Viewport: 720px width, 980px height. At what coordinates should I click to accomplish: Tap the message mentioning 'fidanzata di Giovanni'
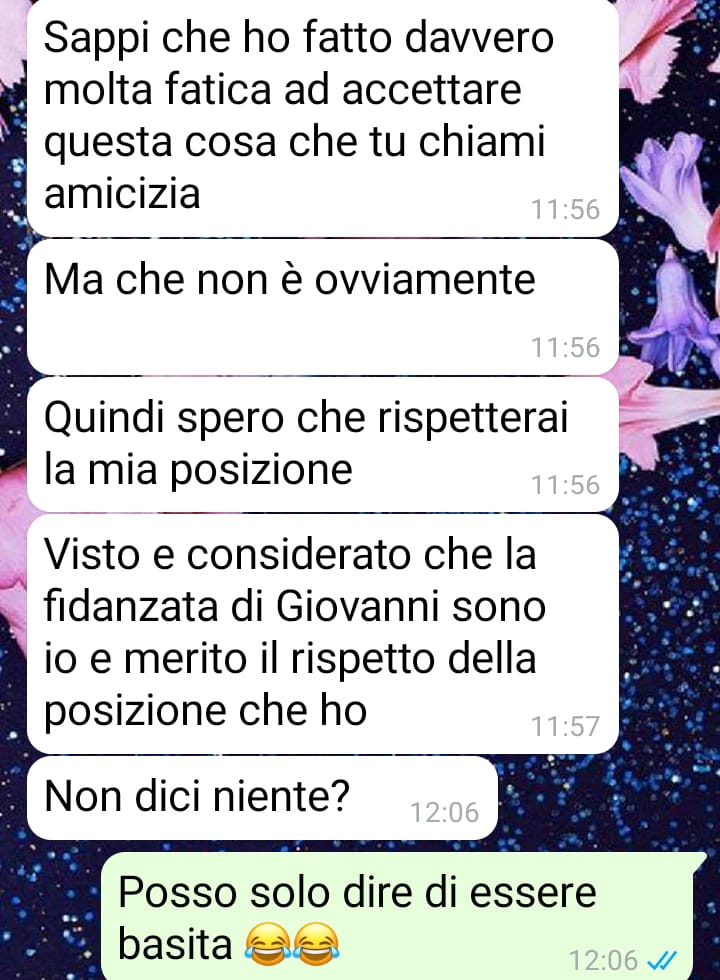(322, 634)
